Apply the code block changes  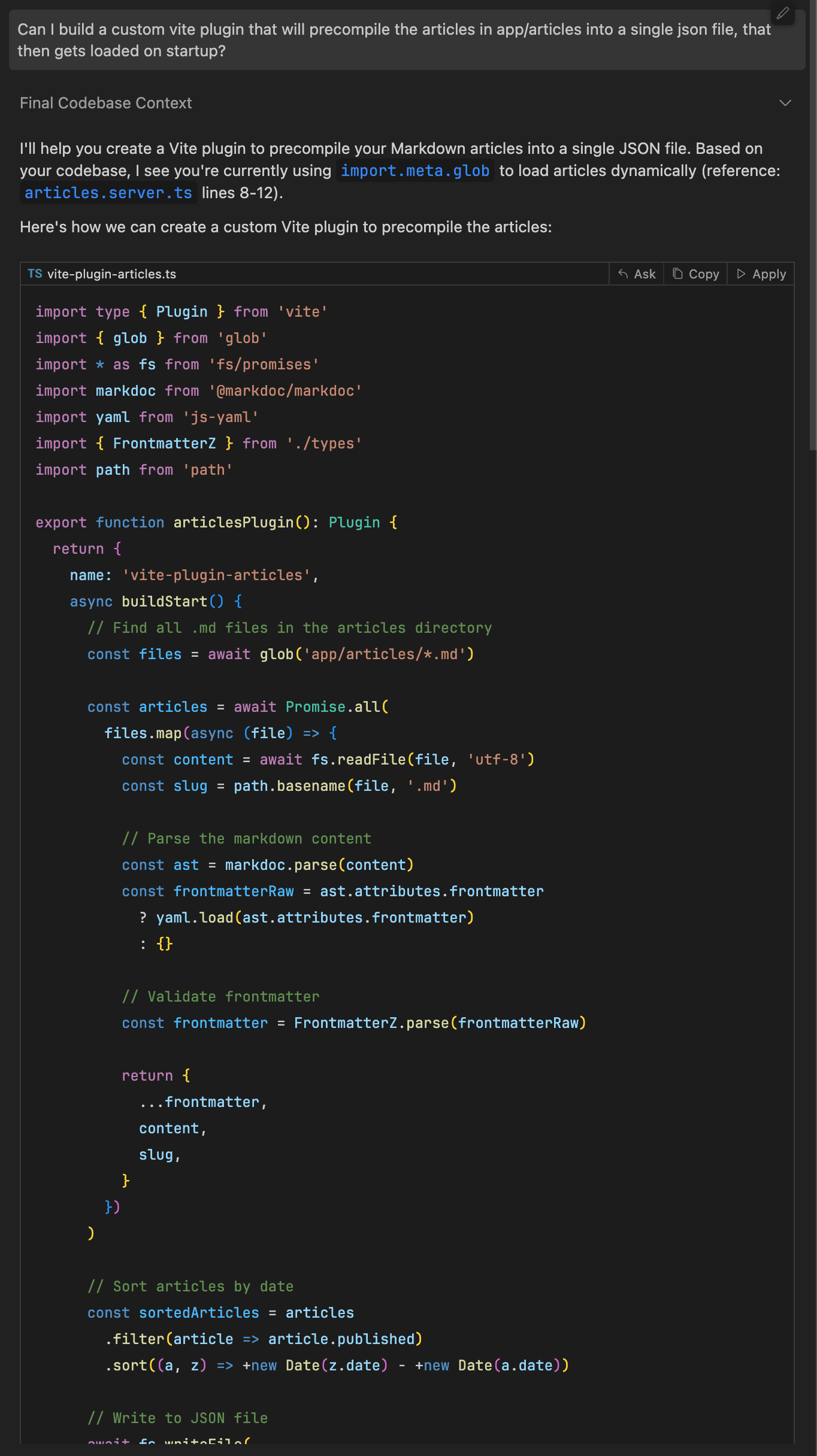[x=761, y=274]
